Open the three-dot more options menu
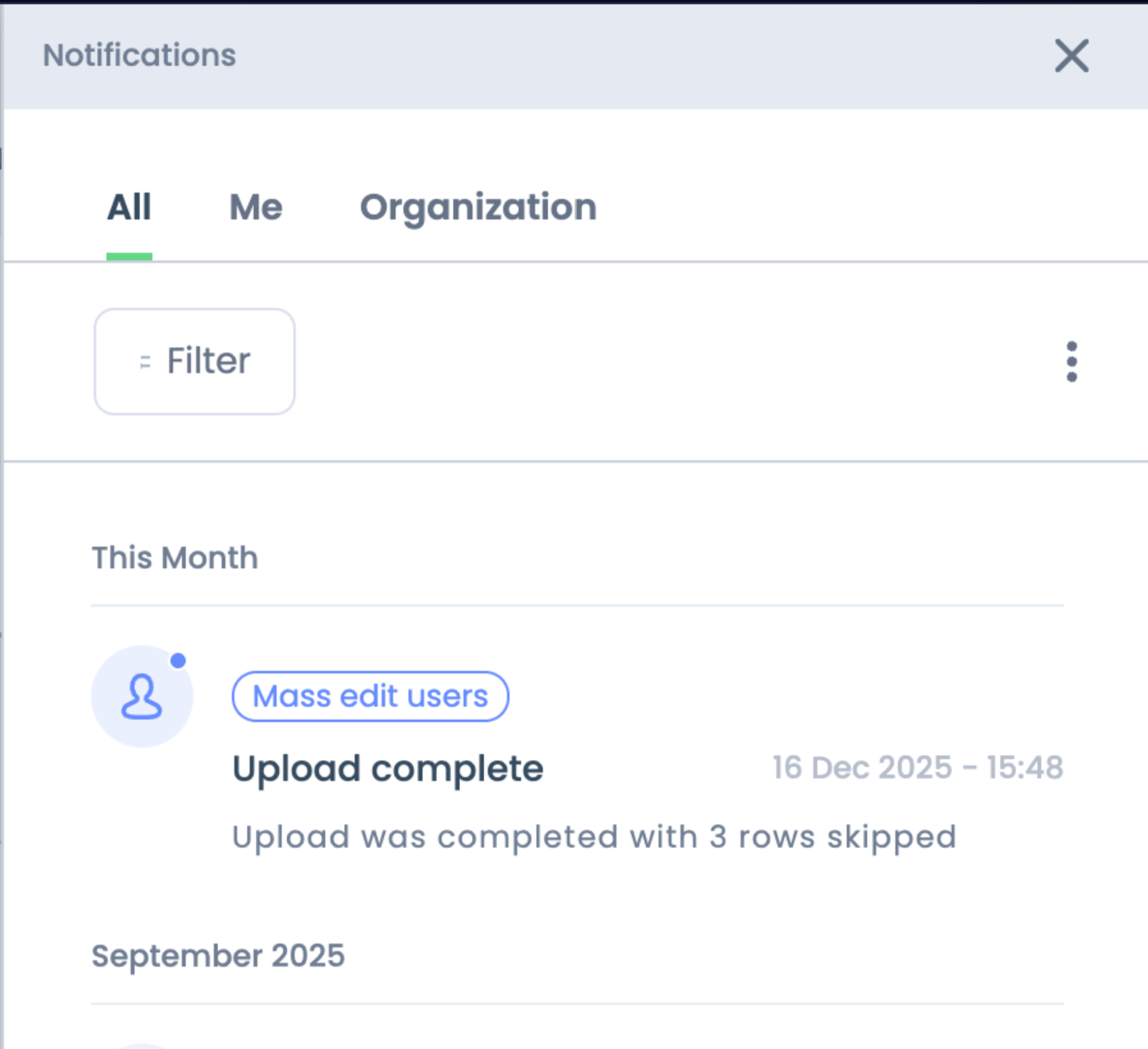1148x1049 pixels. point(1071,362)
